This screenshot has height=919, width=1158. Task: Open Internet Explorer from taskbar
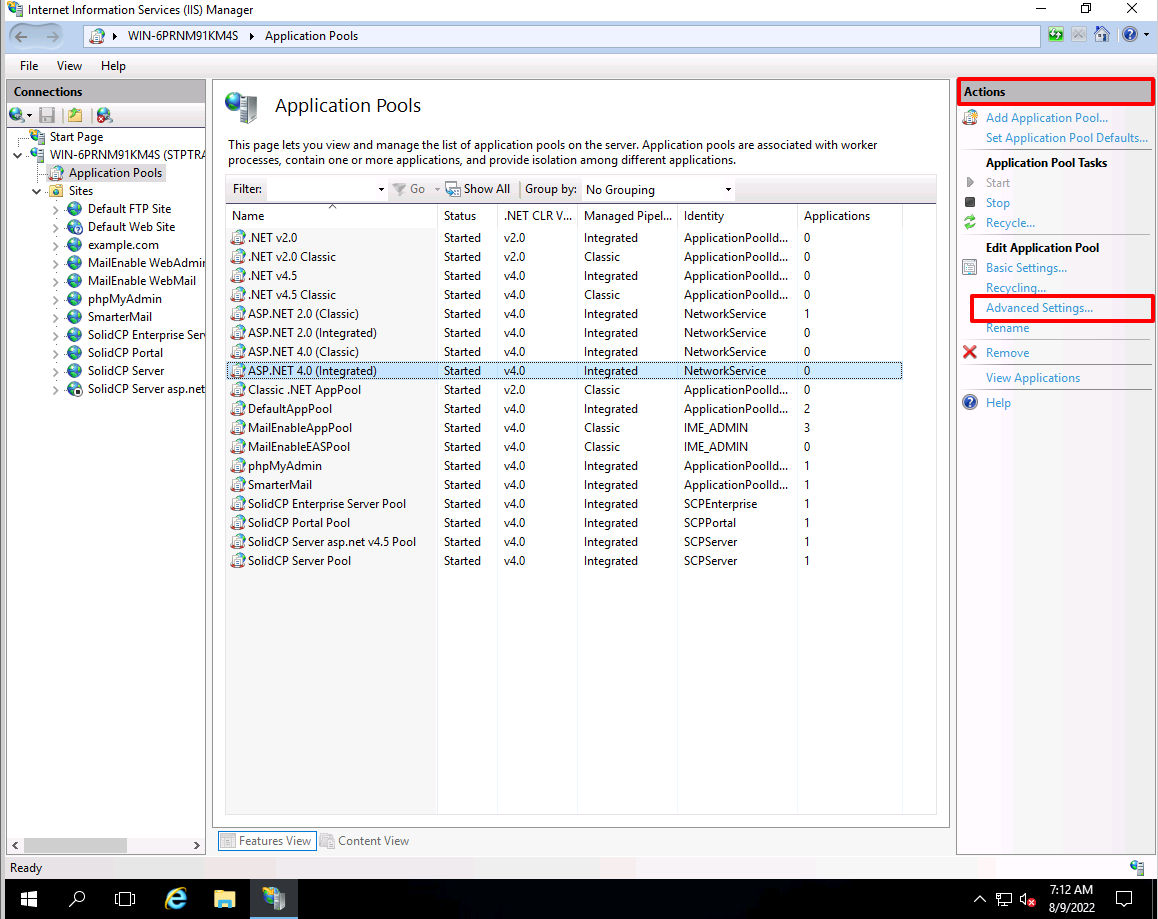tap(176, 899)
